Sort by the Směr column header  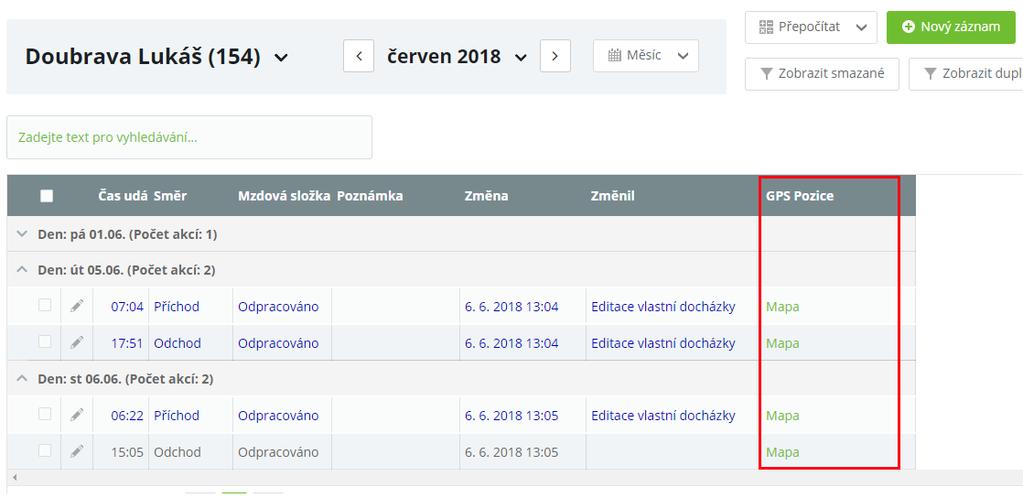pyautogui.click(x=170, y=195)
